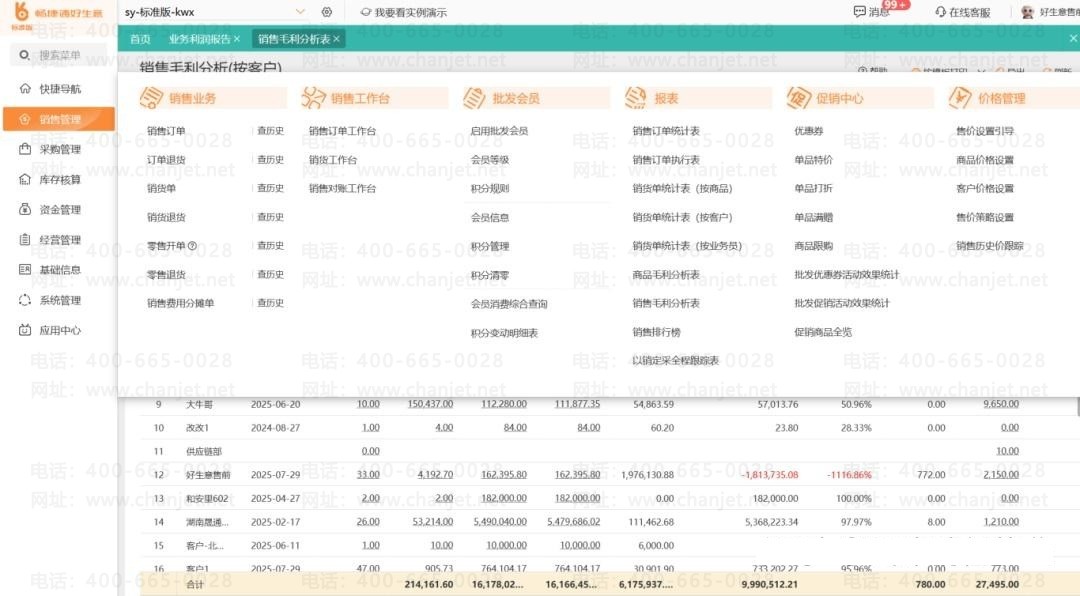Click the settings gear next to the account name

(327, 12)
